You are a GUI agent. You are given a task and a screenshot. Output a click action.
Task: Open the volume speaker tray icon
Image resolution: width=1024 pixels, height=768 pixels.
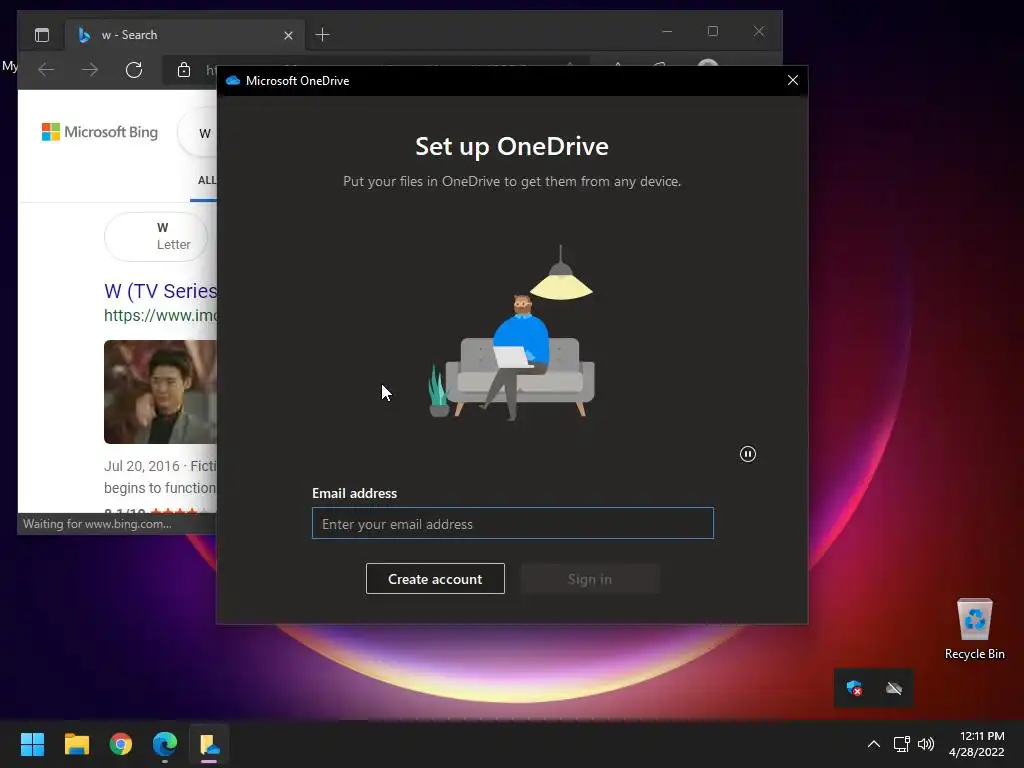coord(926,744)
